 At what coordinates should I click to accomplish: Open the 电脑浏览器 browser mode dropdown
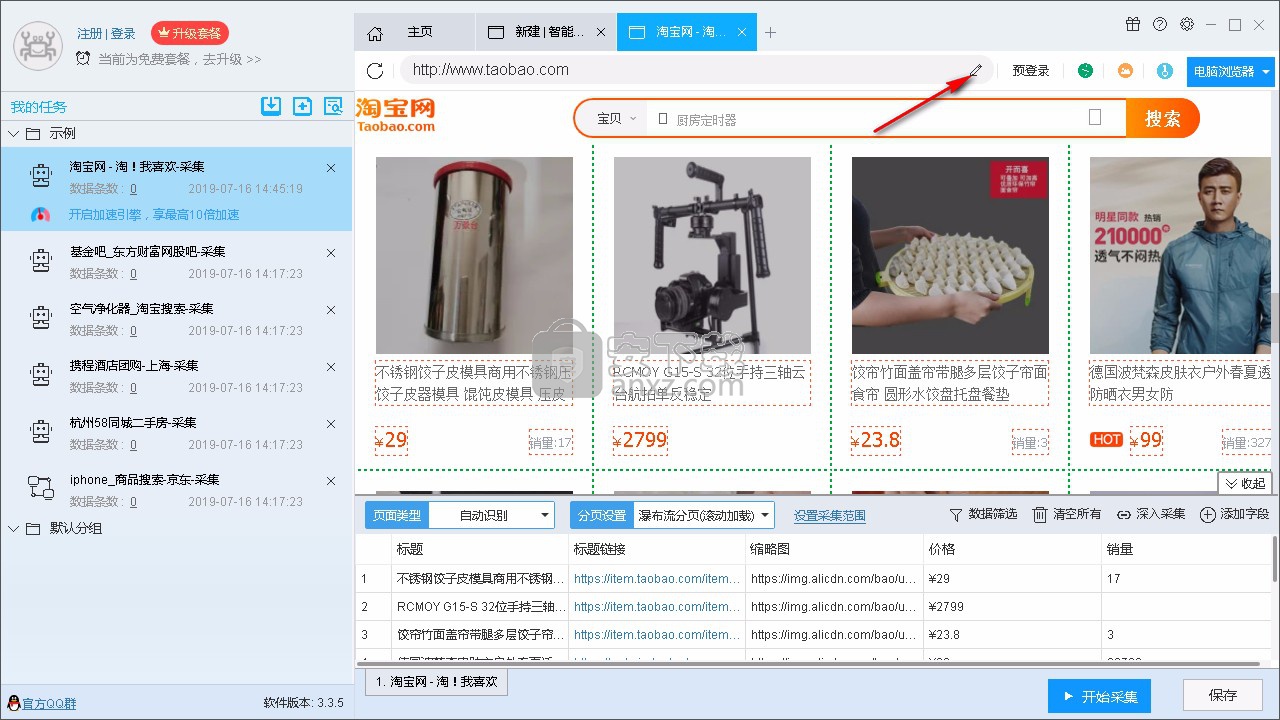pyautogui.click(x=1230, y=71)
